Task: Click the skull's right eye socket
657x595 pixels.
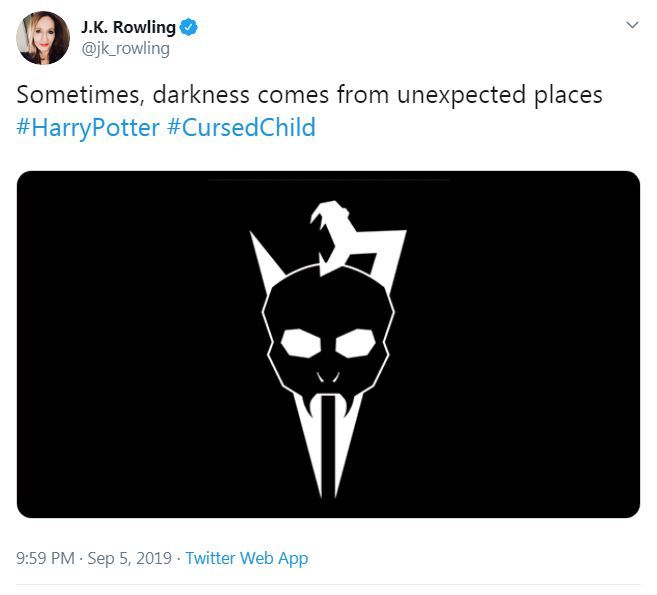Action: click(x=356, y=345)
